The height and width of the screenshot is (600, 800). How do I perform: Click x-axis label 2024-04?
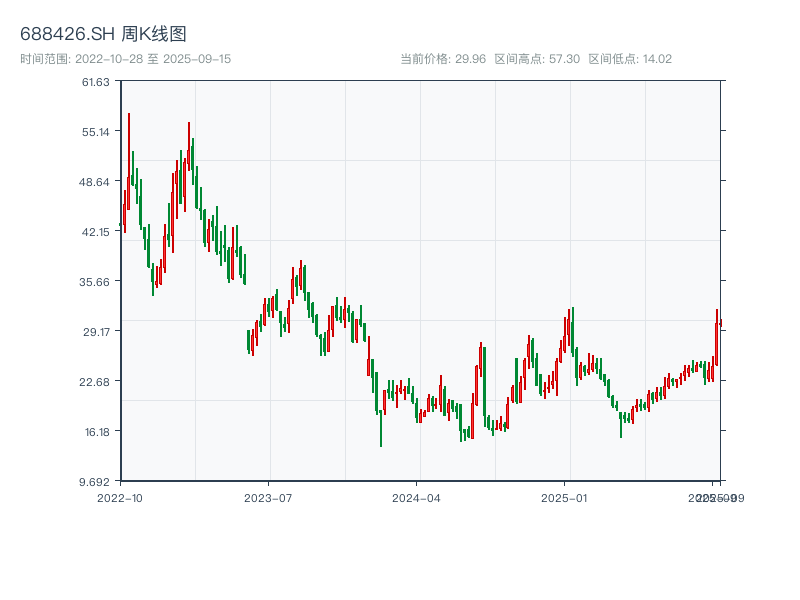point(416,498)
